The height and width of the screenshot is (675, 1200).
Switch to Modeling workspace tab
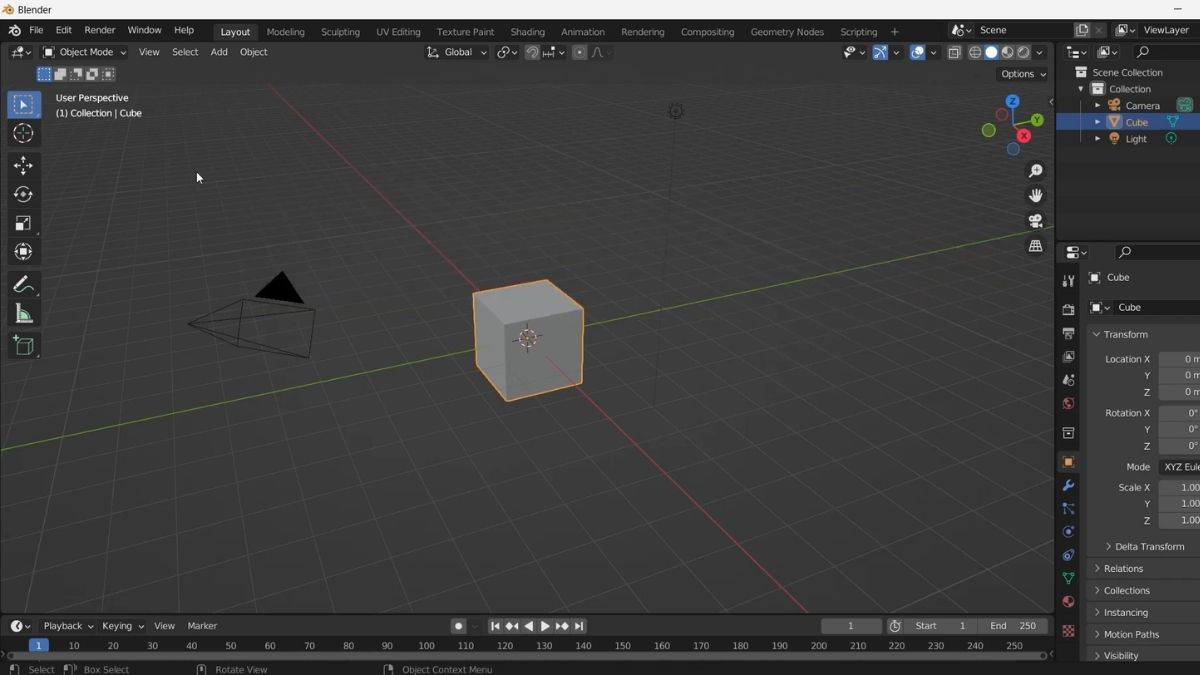[x=285, y=32]
